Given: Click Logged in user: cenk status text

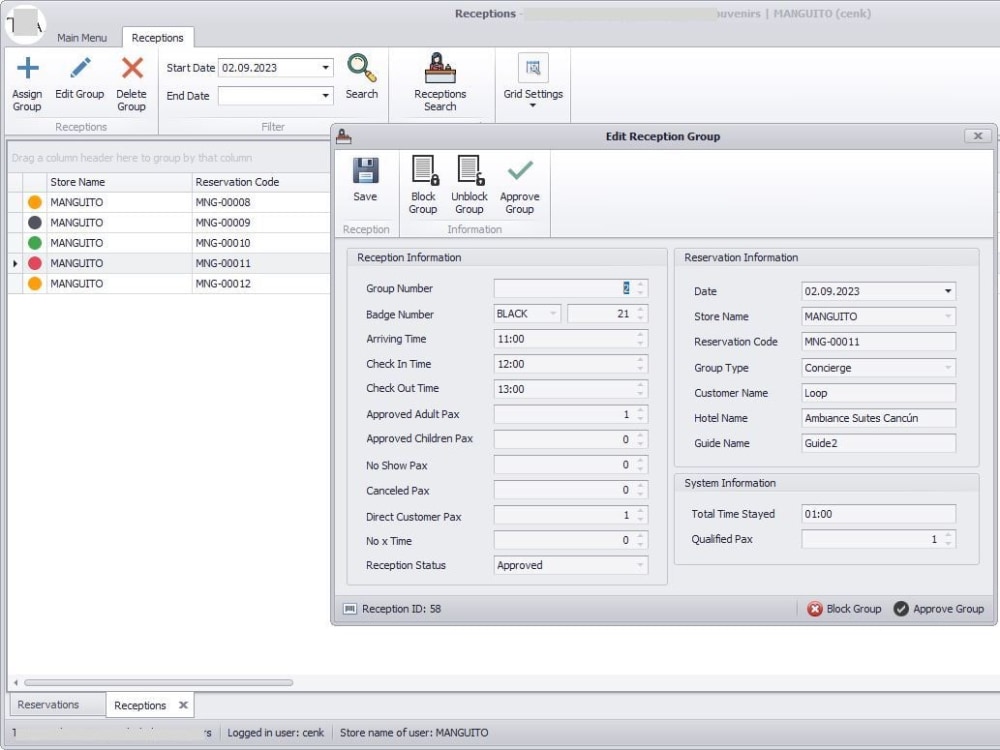Looking at the screenshot, I should coord(276,733).
